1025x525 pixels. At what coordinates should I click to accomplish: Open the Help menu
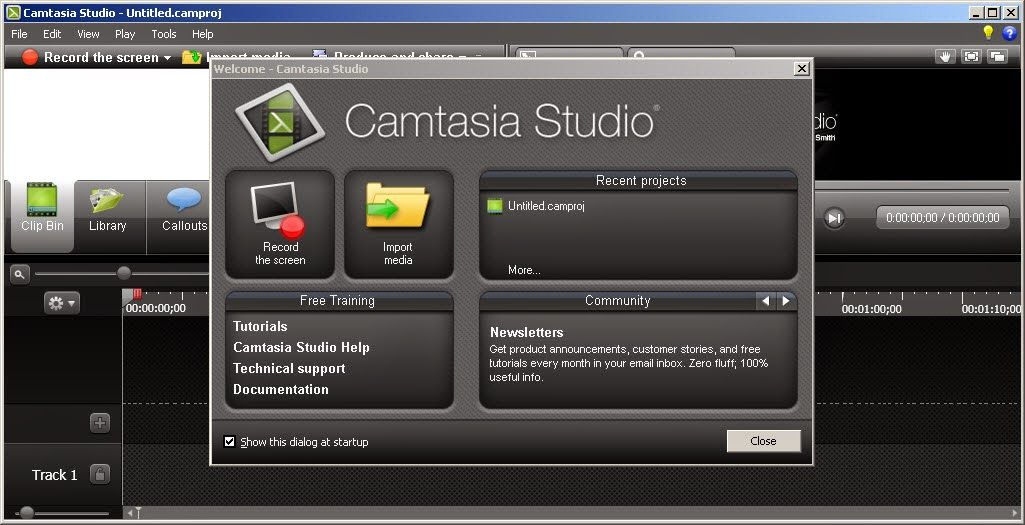click(x=203, y=34)
